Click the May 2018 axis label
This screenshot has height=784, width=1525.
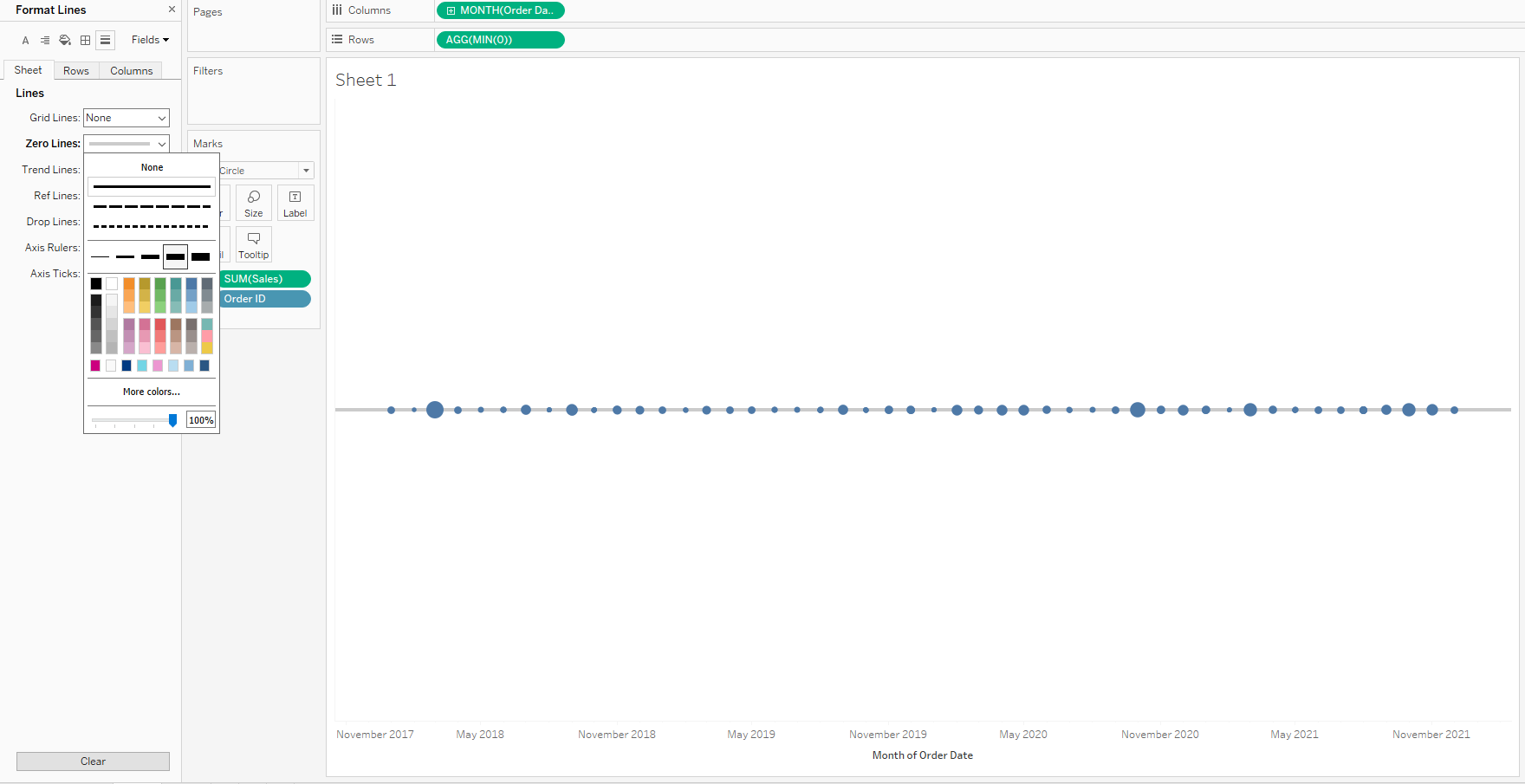coord(480,735)
